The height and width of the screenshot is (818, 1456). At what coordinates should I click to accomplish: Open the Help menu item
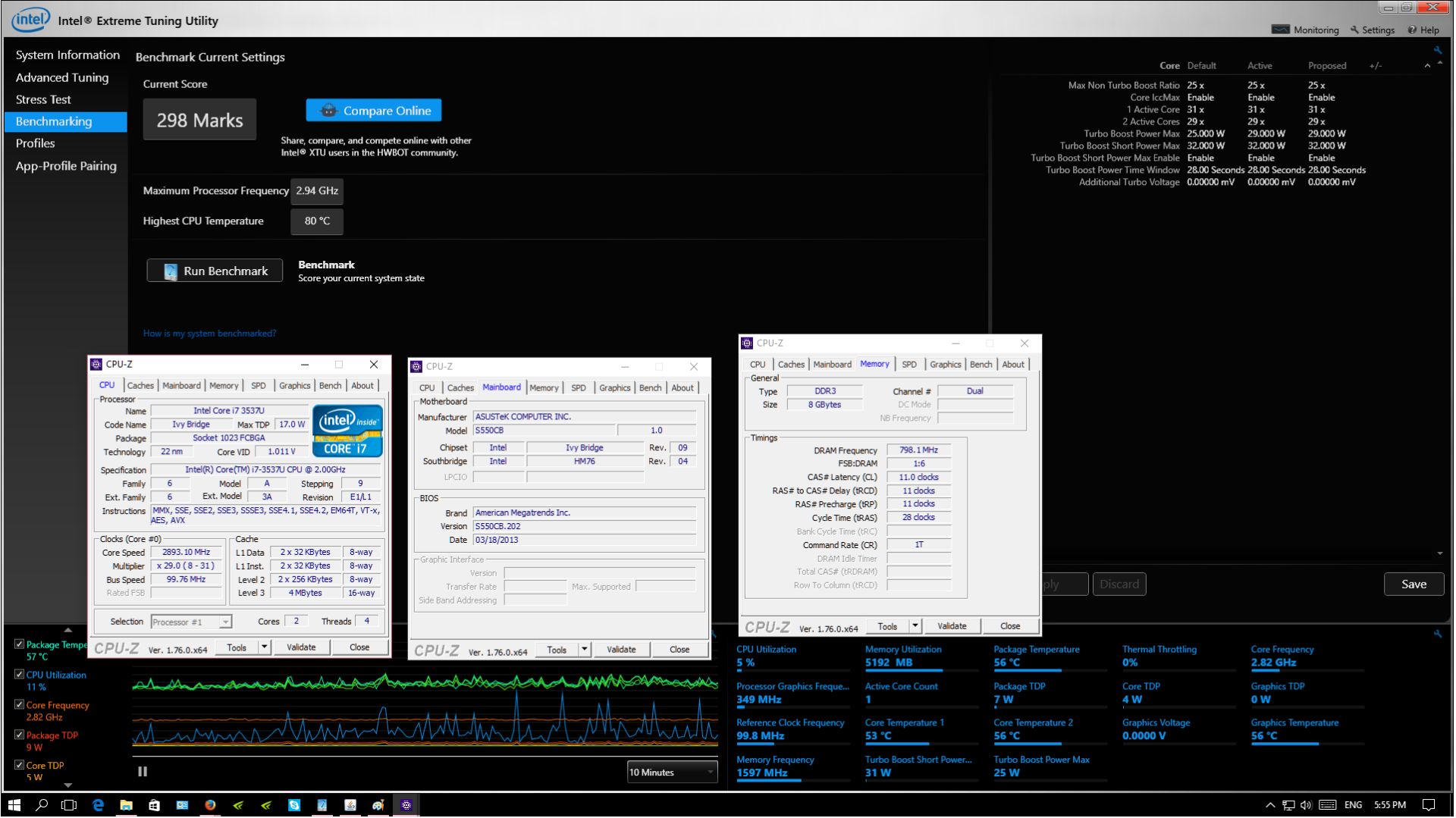pyautogui.click(x=1423, y=30)
